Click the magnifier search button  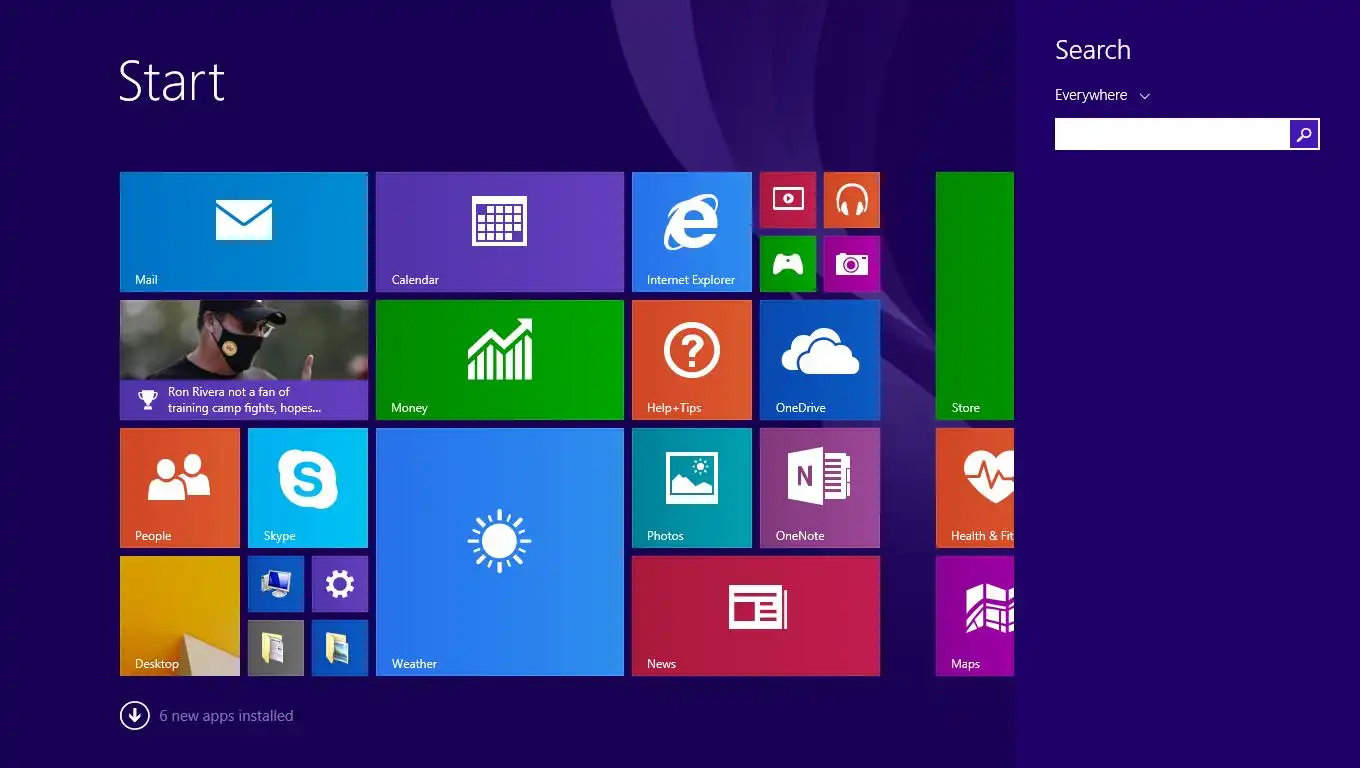(x=1304, y=134)
